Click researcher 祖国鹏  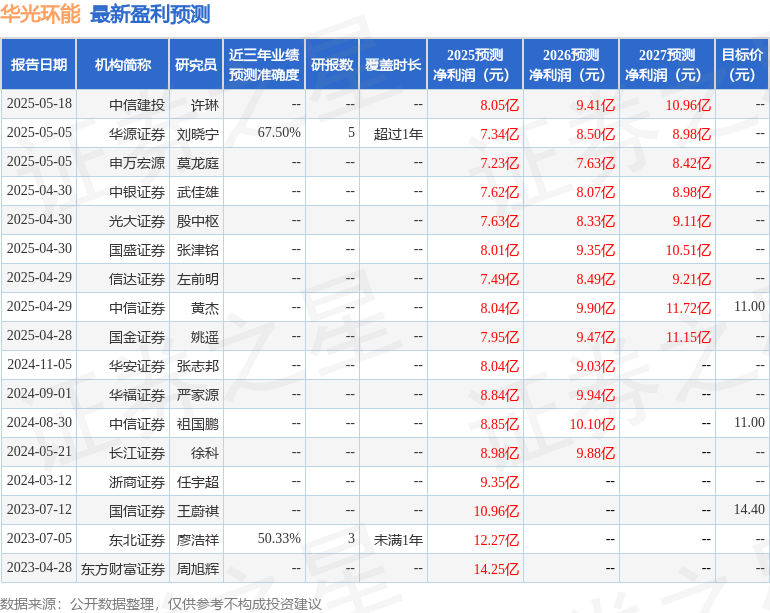198,423
